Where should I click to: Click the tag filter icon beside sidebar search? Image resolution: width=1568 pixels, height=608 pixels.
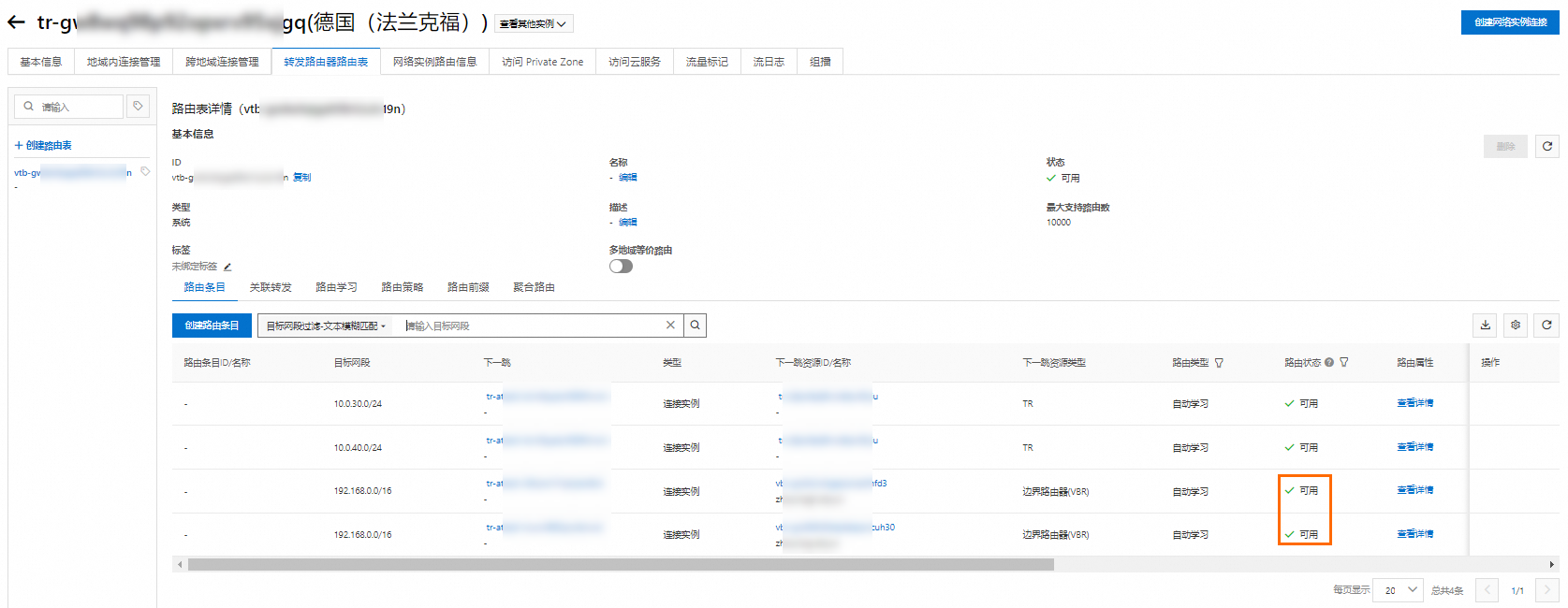coord(138,107)
